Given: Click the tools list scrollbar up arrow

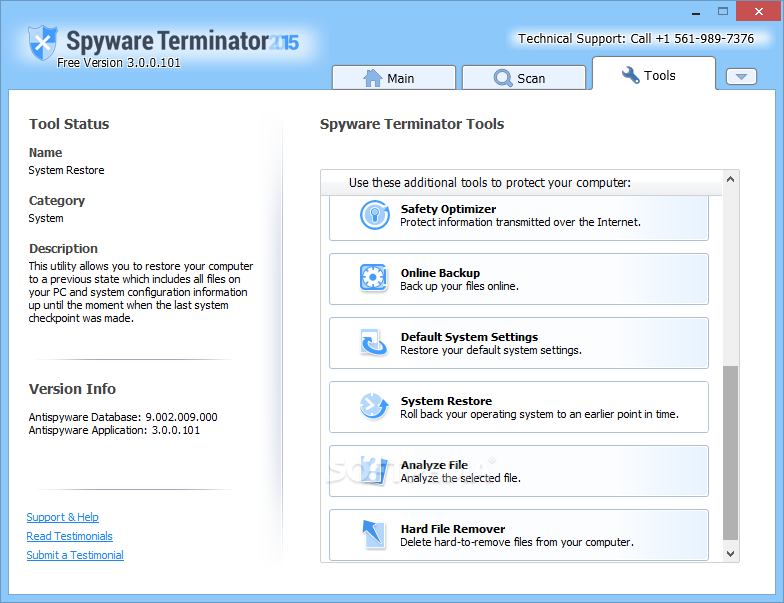Looking at the screenshot, I should point(730,179).
